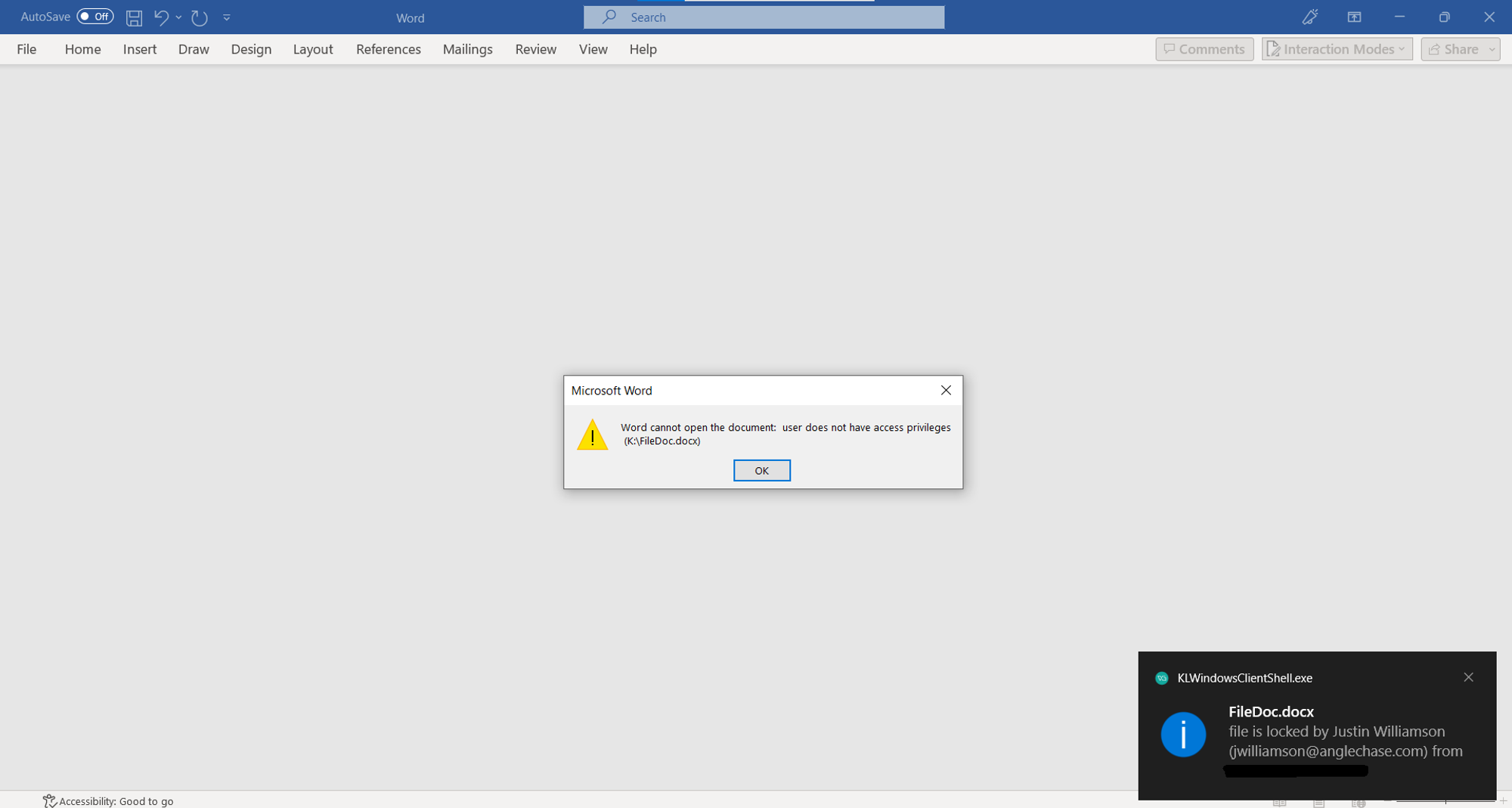This screenshot has height=808, width=1512.
Task: Switch to the Layout tab
Action: coord(313,49)
